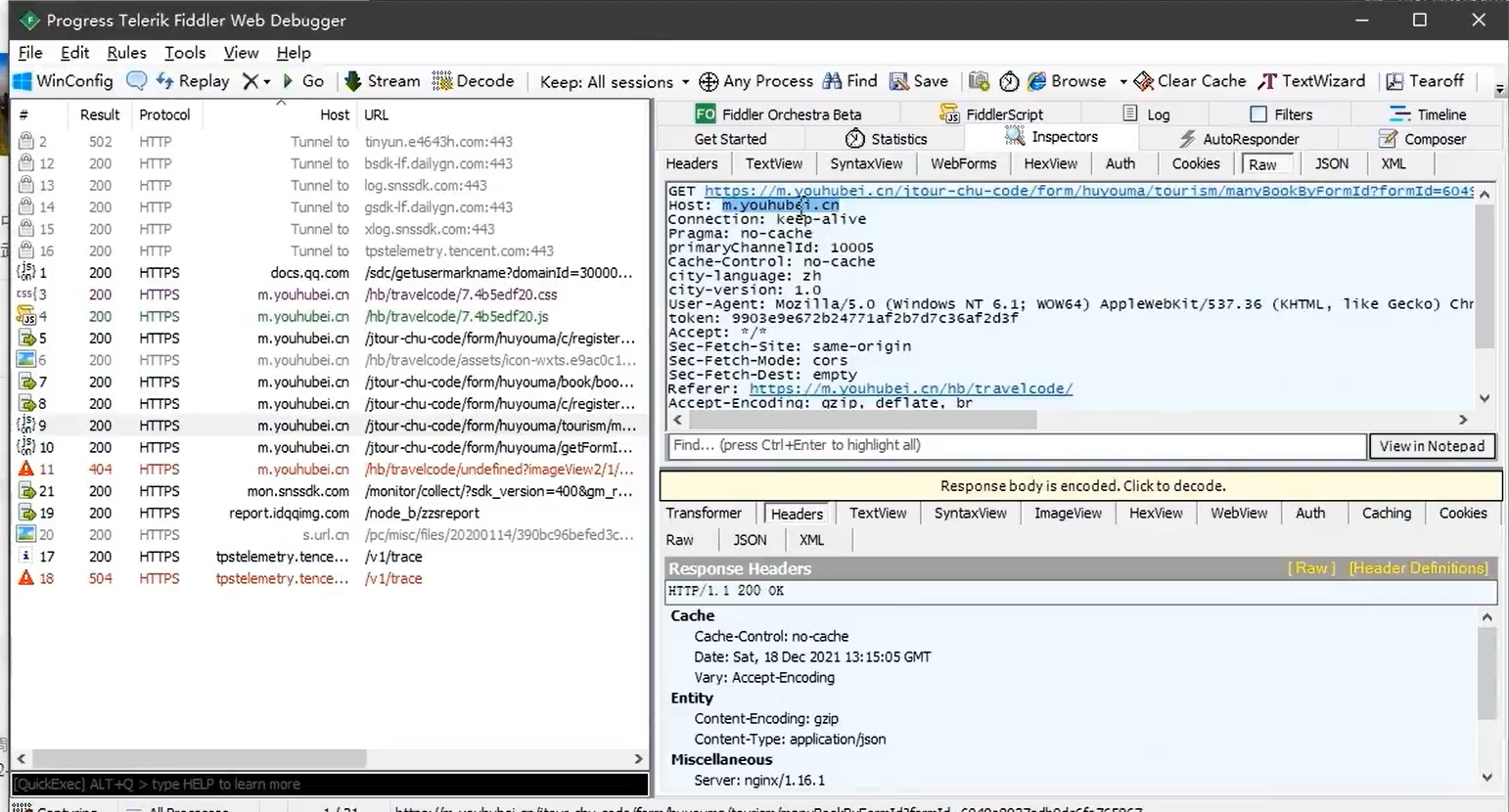Click 'Response body is encoded' decode bar
This screenshot has width=1509, height=812.
pos(1082,485)
